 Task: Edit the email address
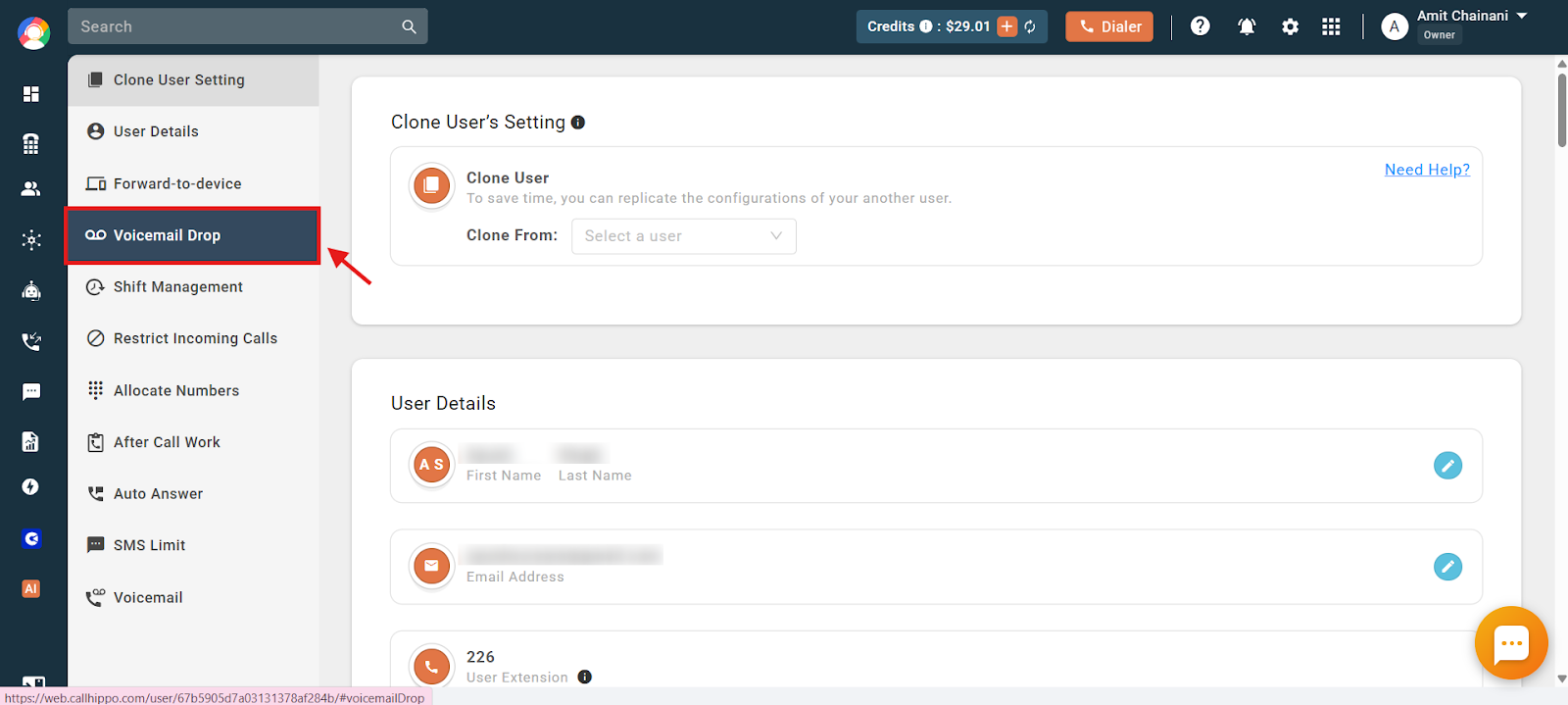pos(1447,566)
